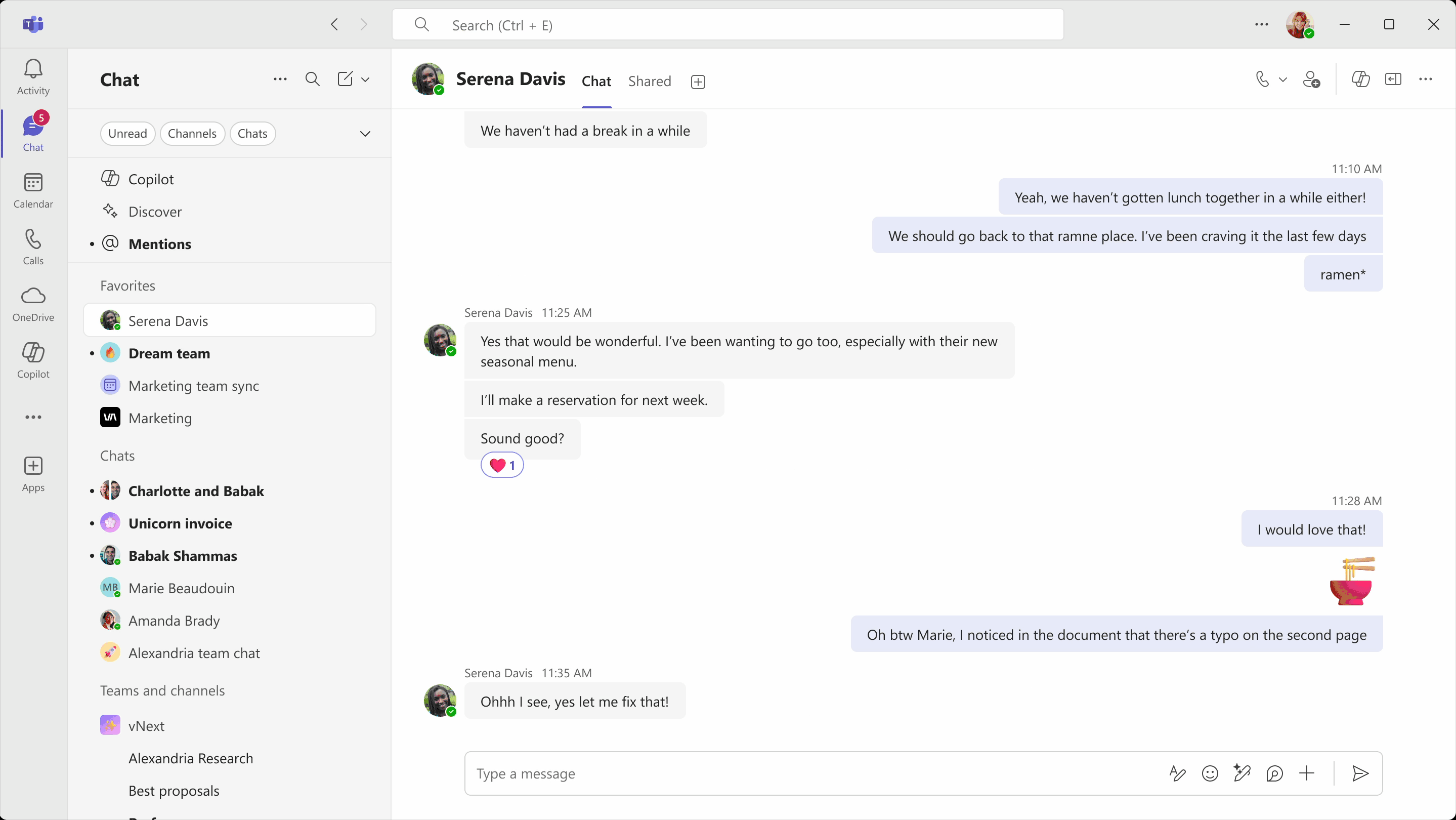Open the Calls app
The width and height of the screenshot is (1456, 820).
[33, 247]
